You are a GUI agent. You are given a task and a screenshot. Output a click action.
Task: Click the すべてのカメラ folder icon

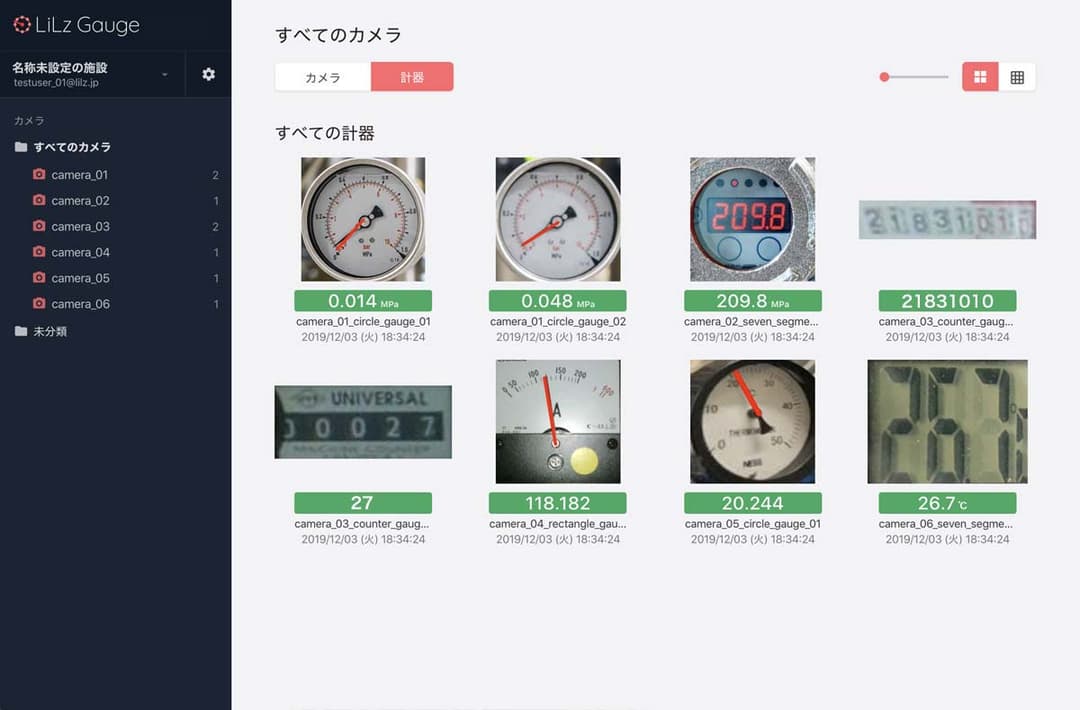tap(21, 147)
